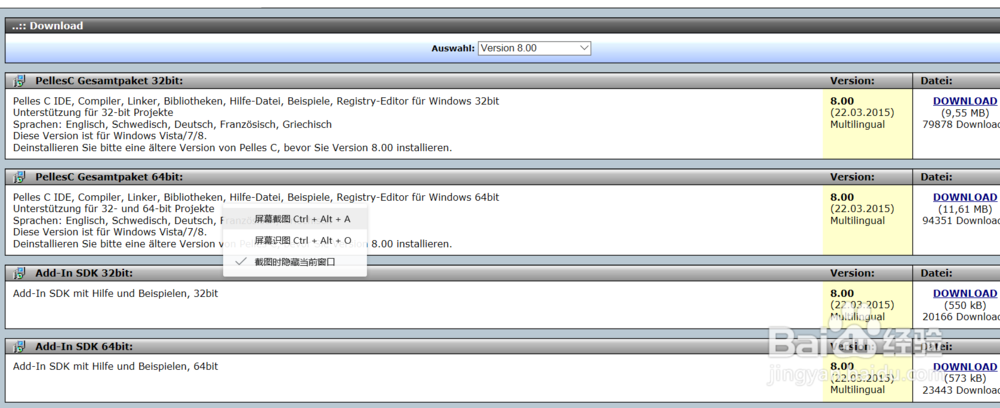1000x408 pixels.
Task: Click the (9,55 MB) file size text
Action: coord(964,113)
